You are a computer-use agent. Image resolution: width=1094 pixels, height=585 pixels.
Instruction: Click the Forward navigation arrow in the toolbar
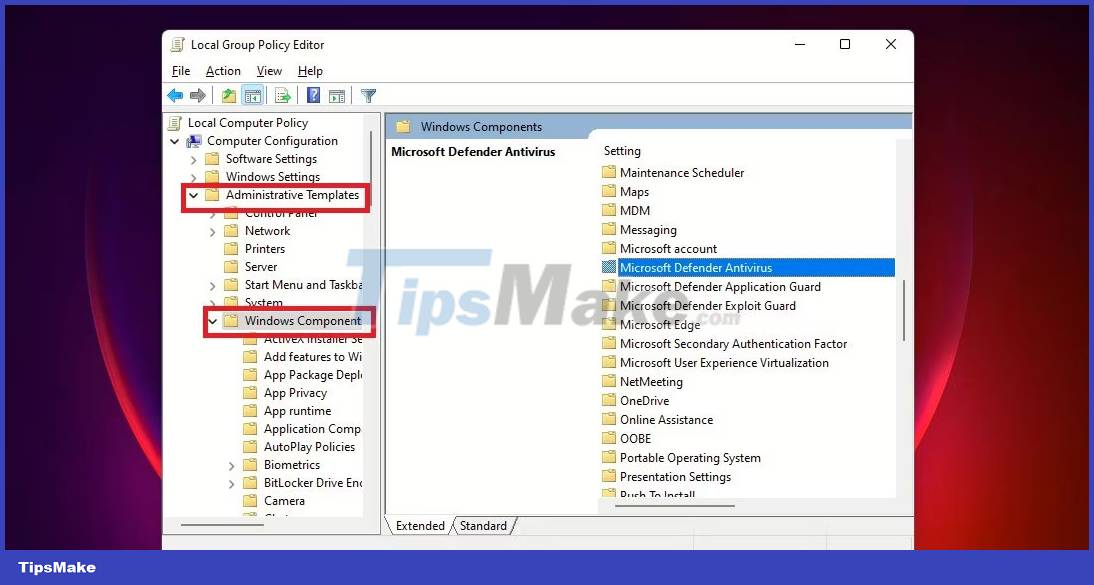[199, 95]
